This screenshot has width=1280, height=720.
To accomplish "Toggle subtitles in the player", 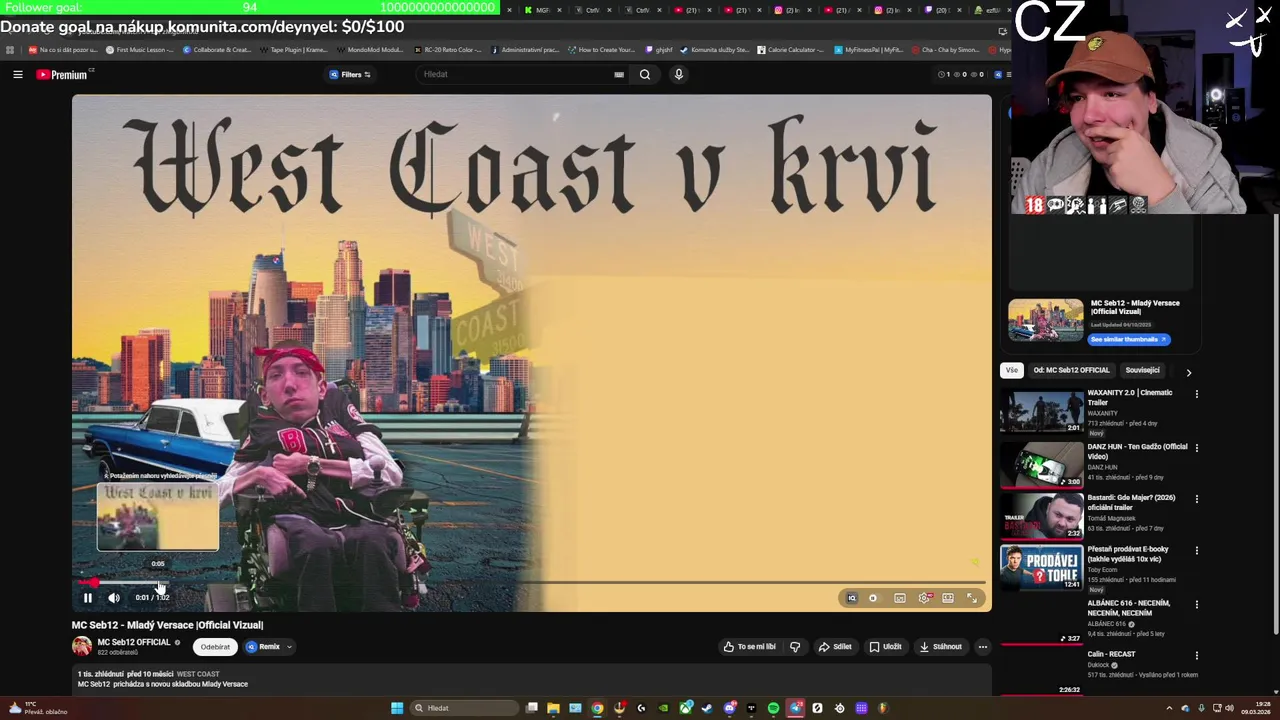I will click(900, 598).
